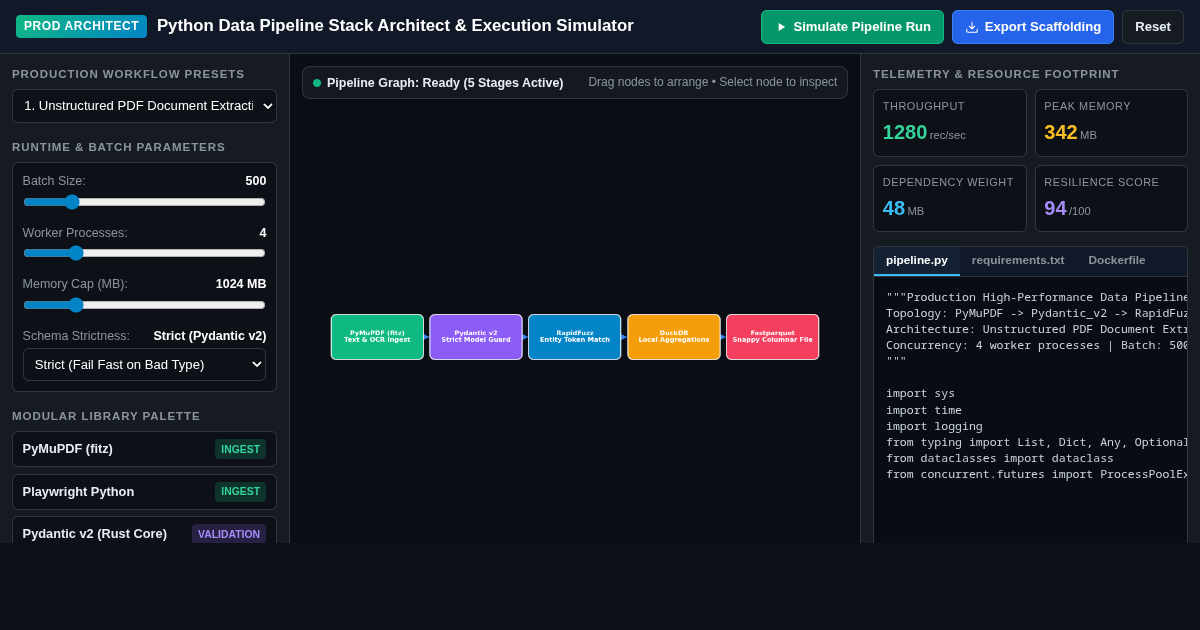Screen dimensions: 1200x630
Task: Click the app title Python Data Pipeline Stack
Action: (x=395, y=26)
